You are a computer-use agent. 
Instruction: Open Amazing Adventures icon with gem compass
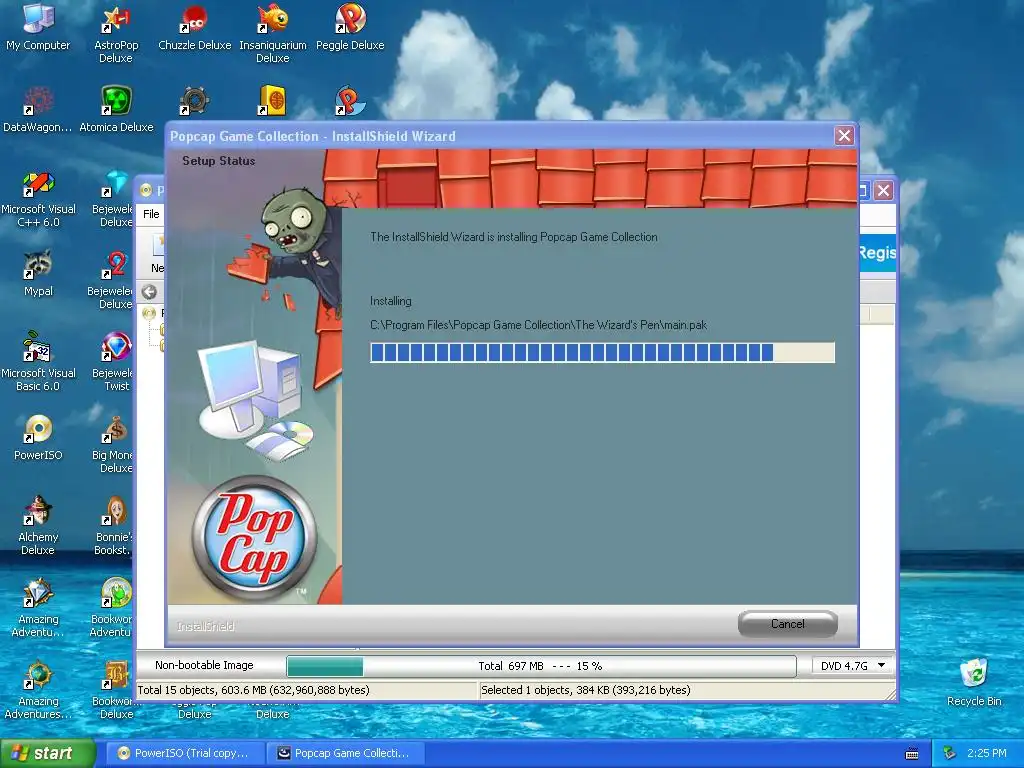tap(38, 609)
